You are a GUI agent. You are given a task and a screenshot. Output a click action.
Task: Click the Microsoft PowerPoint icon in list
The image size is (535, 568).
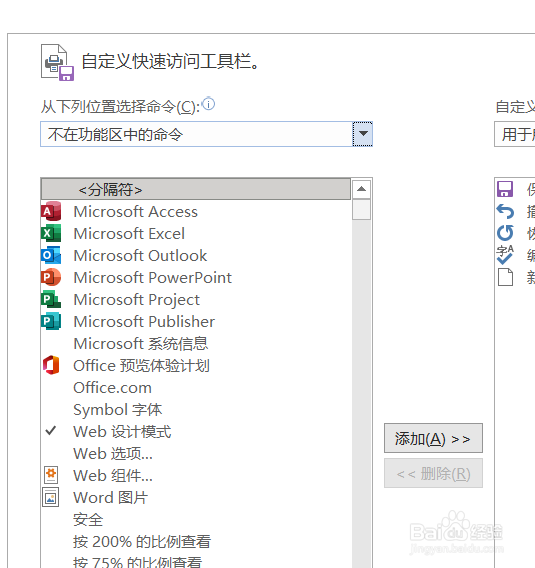[x=51, y=277]
